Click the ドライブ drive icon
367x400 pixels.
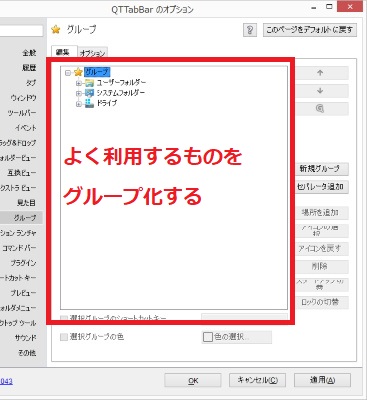[x=89, y=103]
